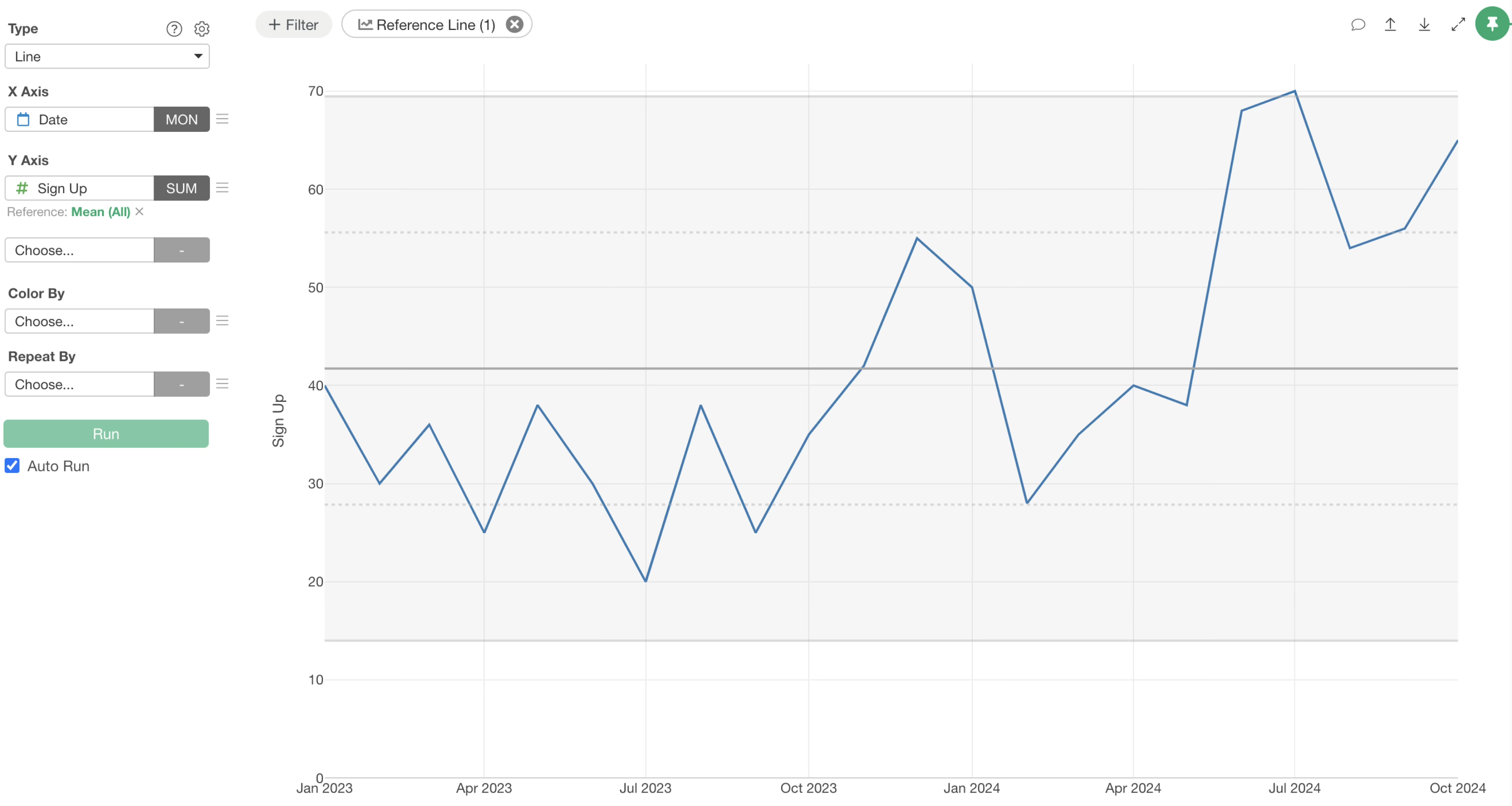Click the green pin button
1512x806 pixels.
pyautogui.click(x=1492, y=24)
